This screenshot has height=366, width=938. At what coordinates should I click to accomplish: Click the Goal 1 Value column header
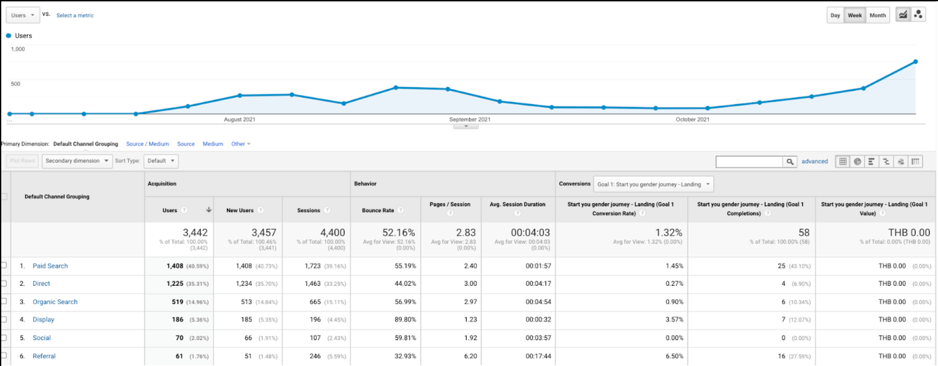click(876, 209)
